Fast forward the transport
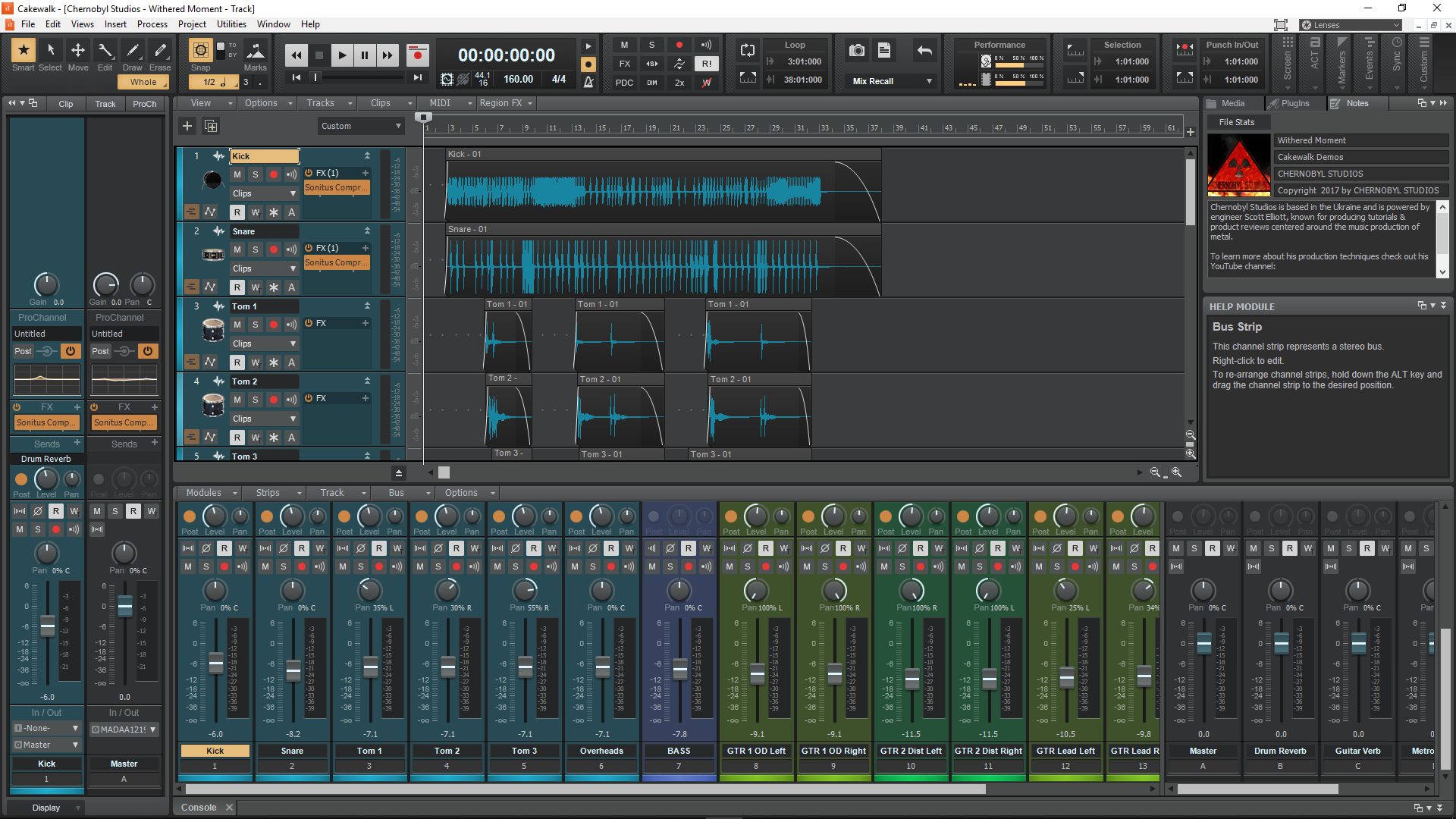1456x819 pixels. 388,55
